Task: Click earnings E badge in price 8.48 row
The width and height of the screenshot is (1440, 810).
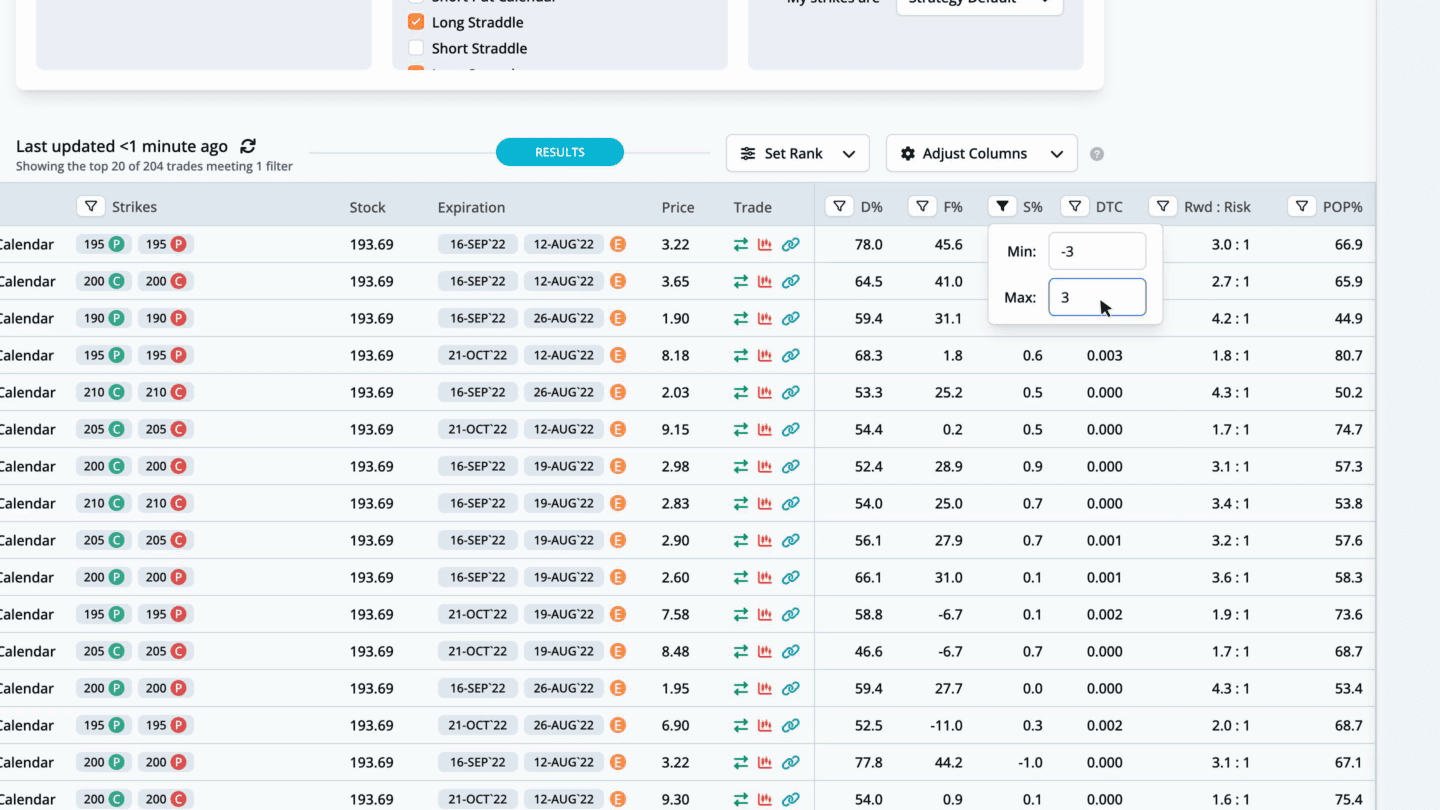Action: tap(618, 652)
